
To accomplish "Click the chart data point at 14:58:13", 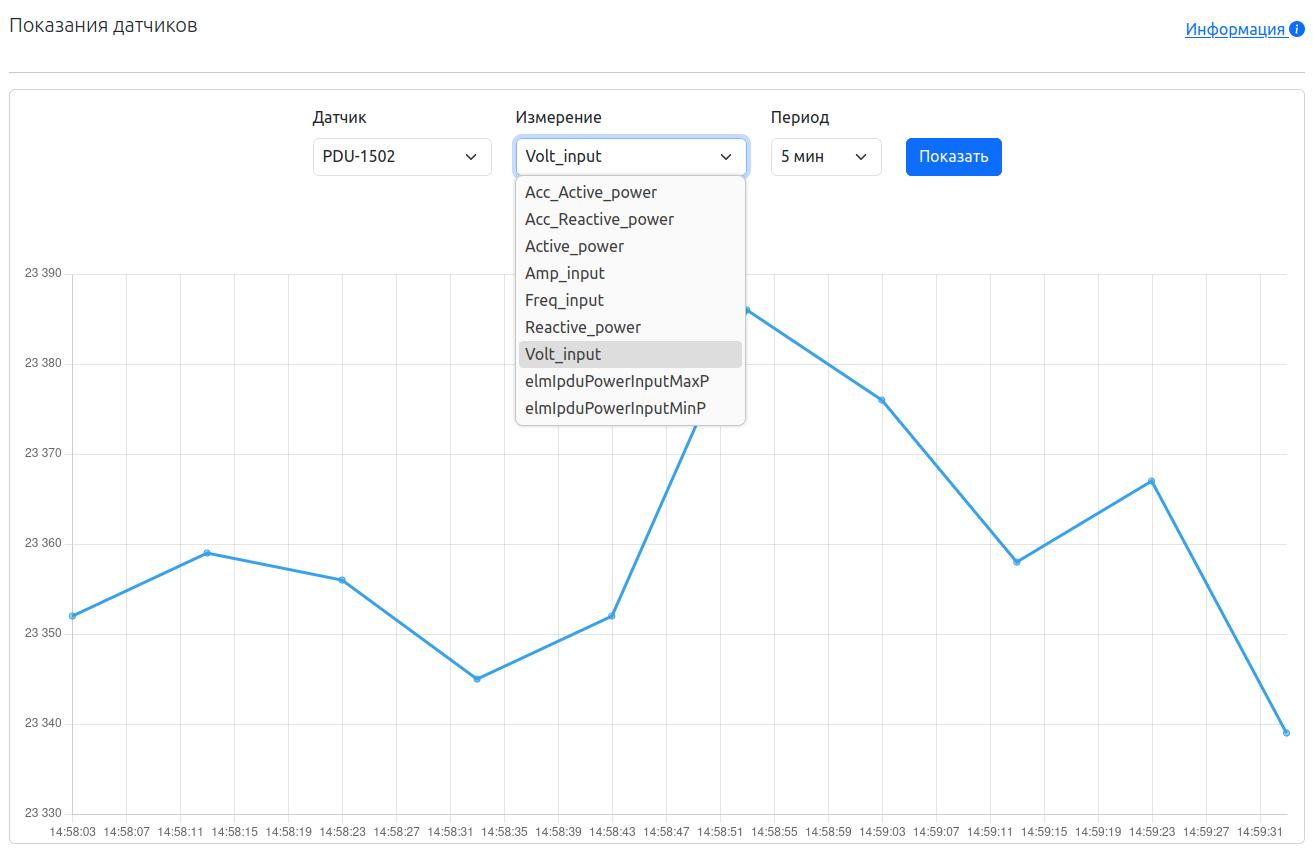I will click(x=207, y=553).
